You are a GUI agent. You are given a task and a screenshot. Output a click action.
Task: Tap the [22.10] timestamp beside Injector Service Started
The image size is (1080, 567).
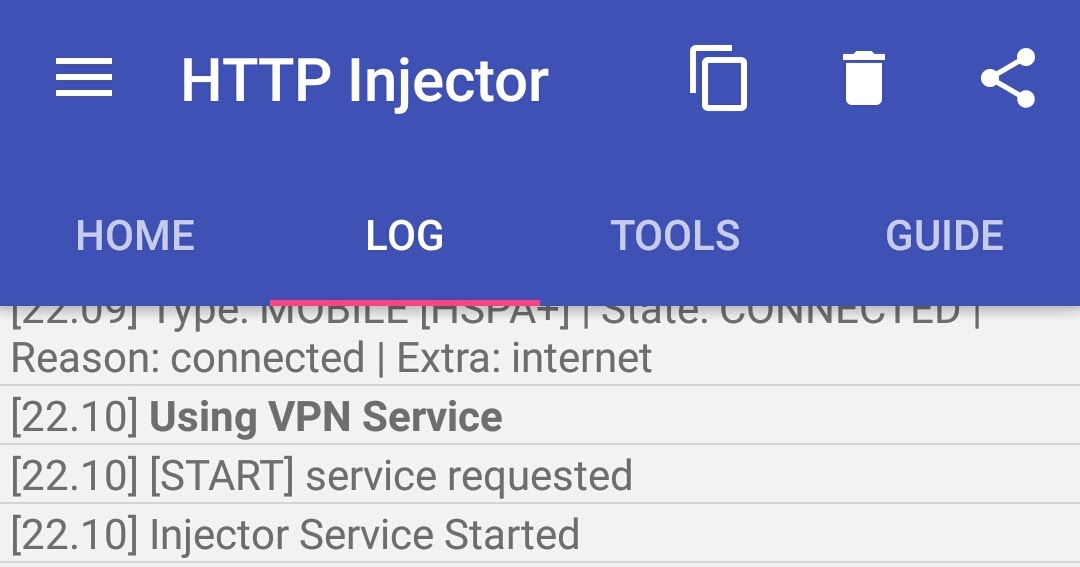click(x=75, y=535)
